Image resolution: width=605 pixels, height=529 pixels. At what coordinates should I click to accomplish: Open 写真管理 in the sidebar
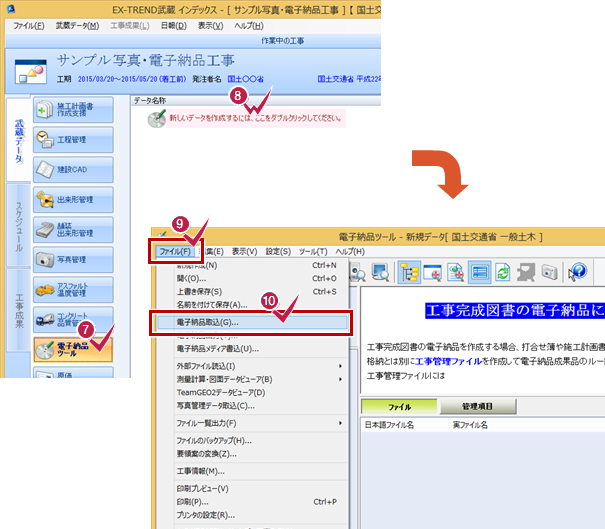tap(73, 260)
